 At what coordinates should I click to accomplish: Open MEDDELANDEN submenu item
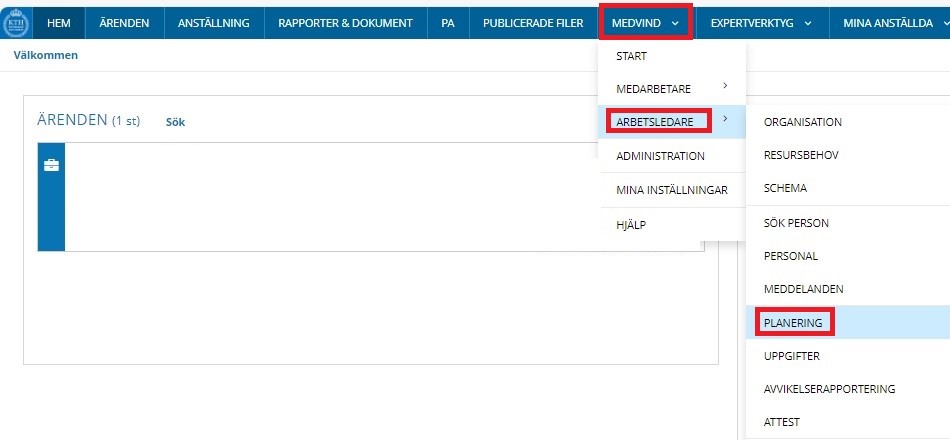tap(848, 289)
